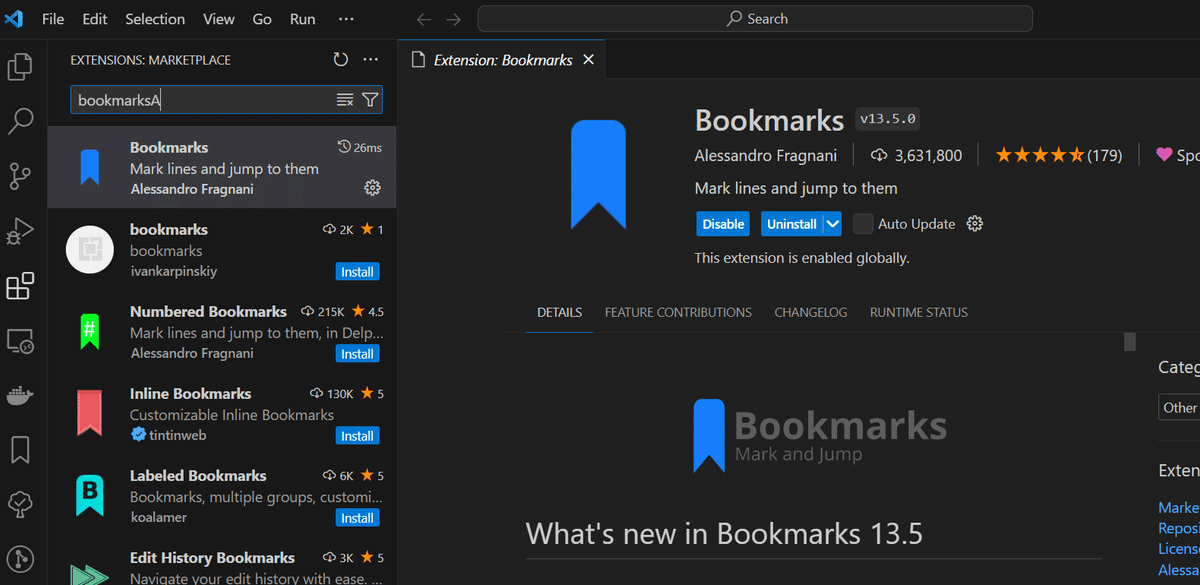
Task: Select Inline Bookmarks extension
Action: click(x=222, y=414)
